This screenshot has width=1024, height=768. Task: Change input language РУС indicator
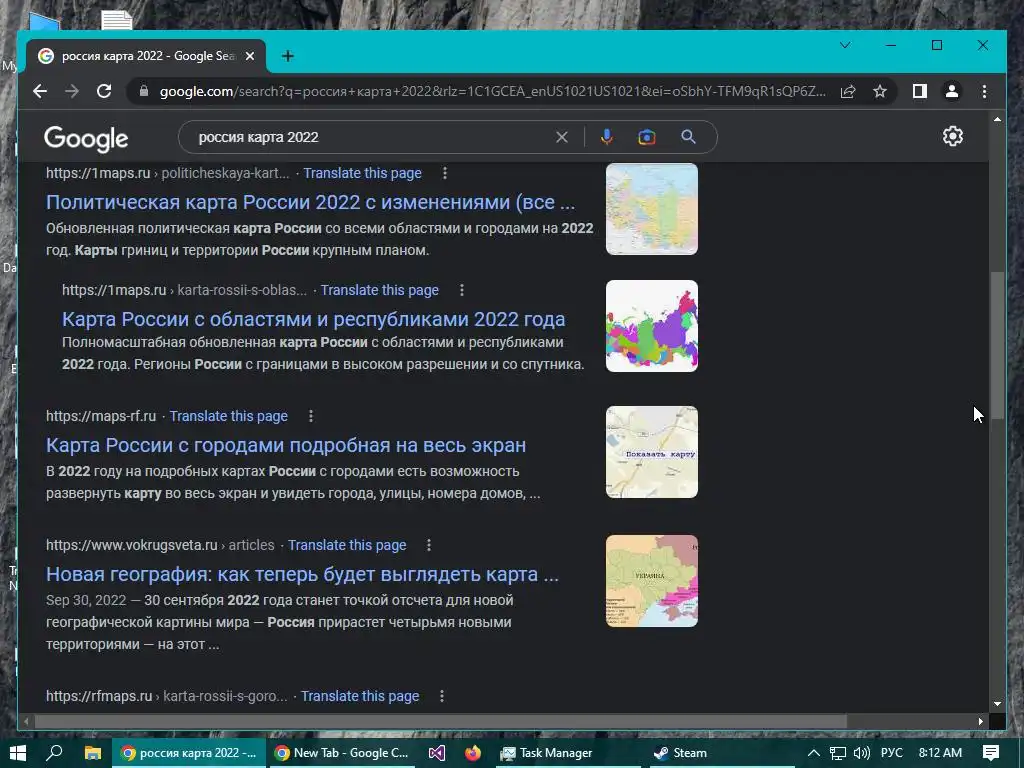(x=891, y=753)
